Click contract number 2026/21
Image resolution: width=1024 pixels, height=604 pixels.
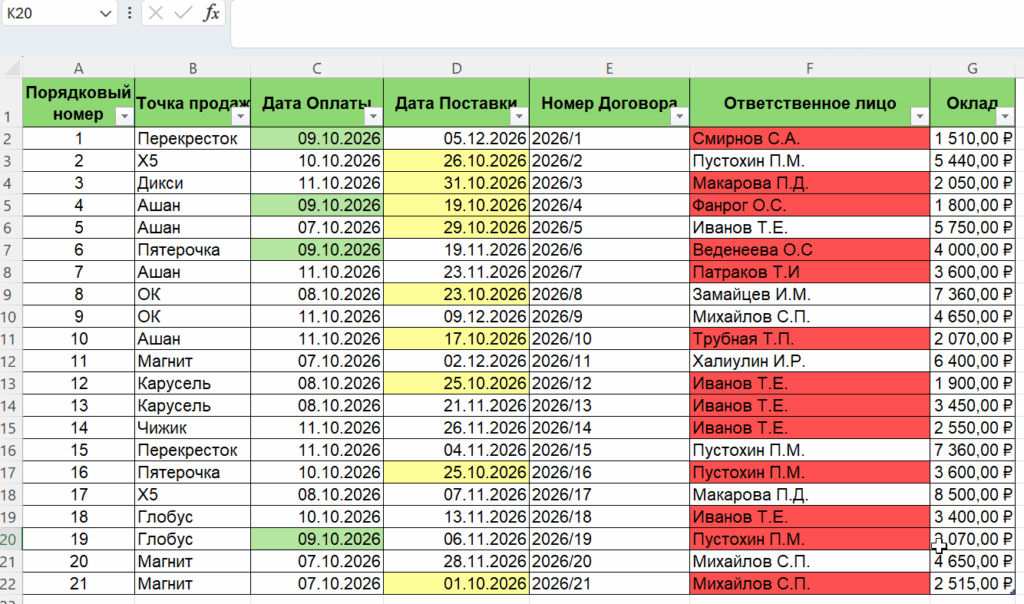pyautogui.click(x=609, y=584)
